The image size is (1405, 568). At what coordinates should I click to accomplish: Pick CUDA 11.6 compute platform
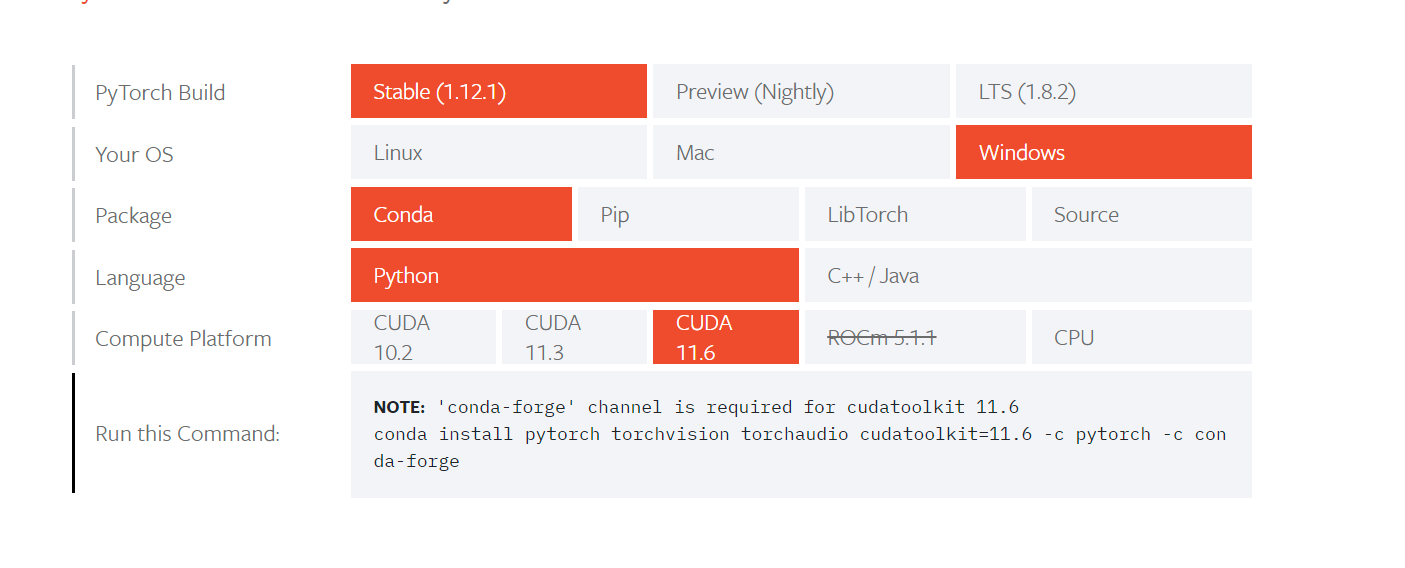click(726, 337)
